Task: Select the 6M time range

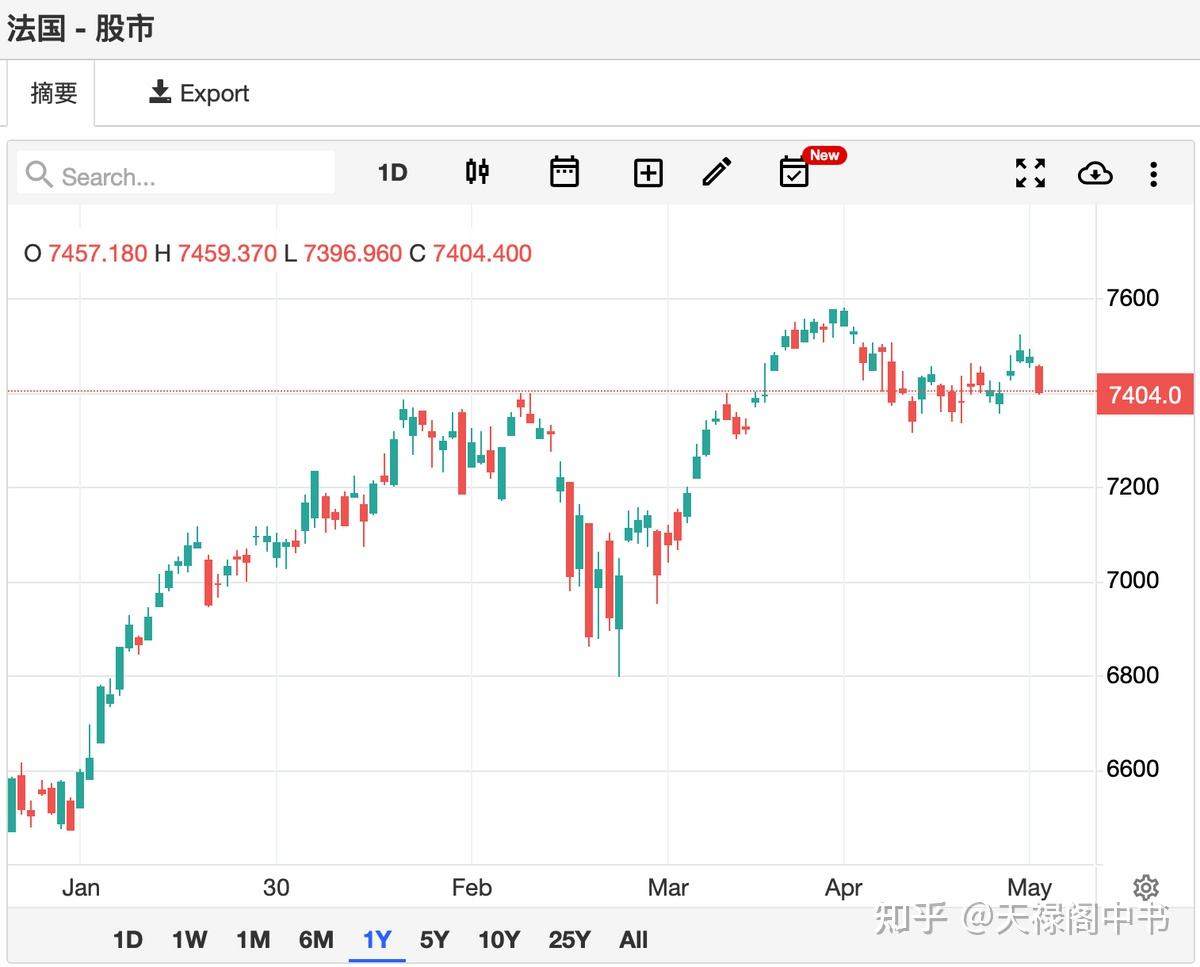Action: (x=316, y=940)
